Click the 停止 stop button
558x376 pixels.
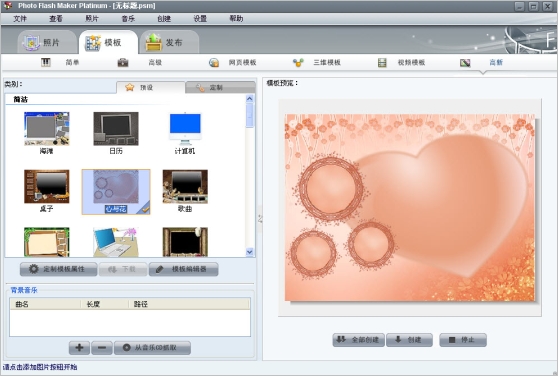point(463,340)
